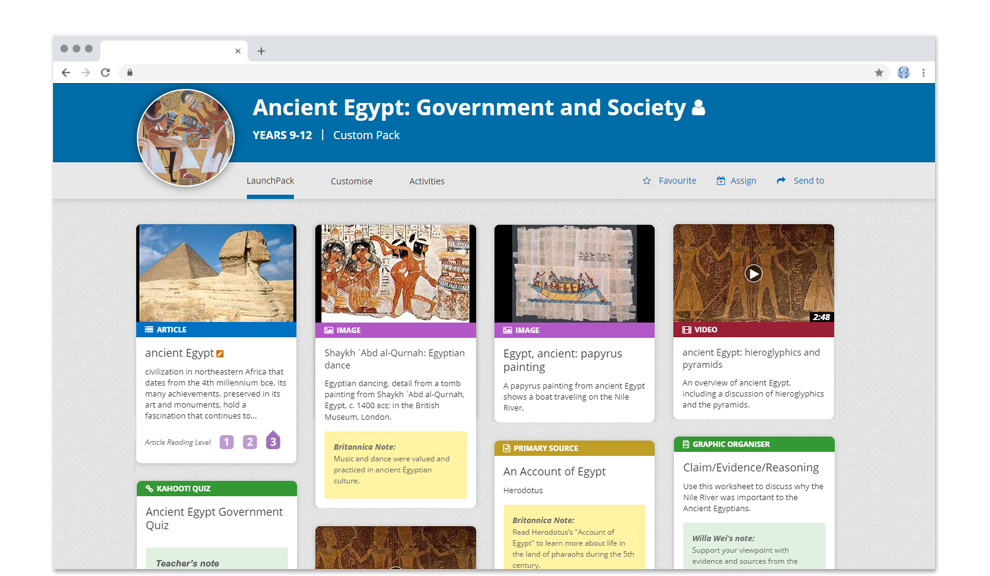
Task: Play the hieroglyphics and pyramids video
Action: tap(753, 273)
